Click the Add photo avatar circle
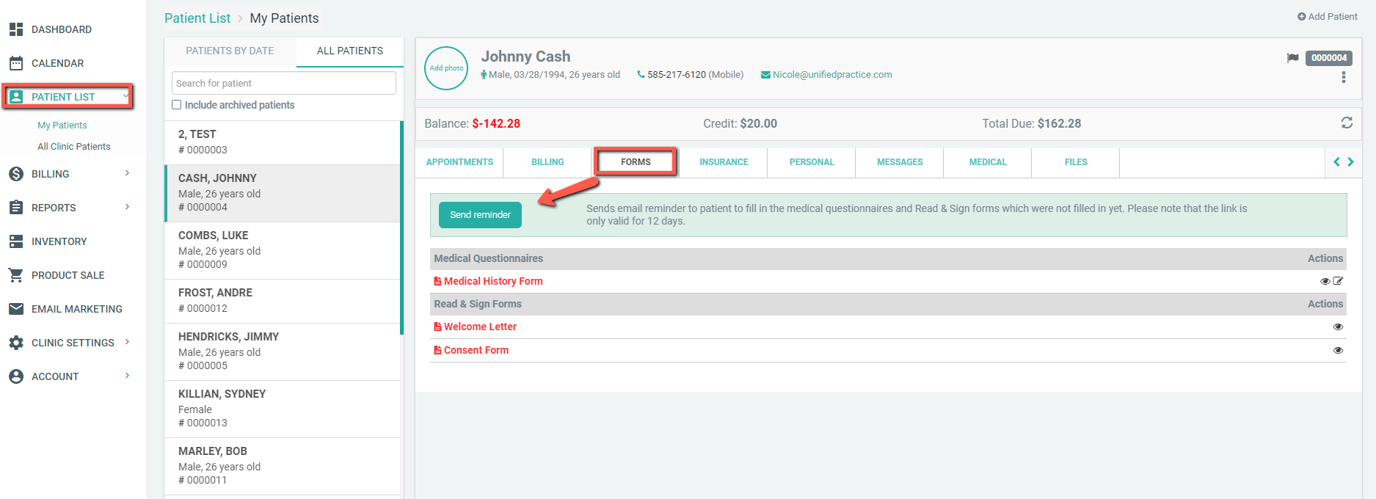The image size is (1376, 499). coord(446,68)
